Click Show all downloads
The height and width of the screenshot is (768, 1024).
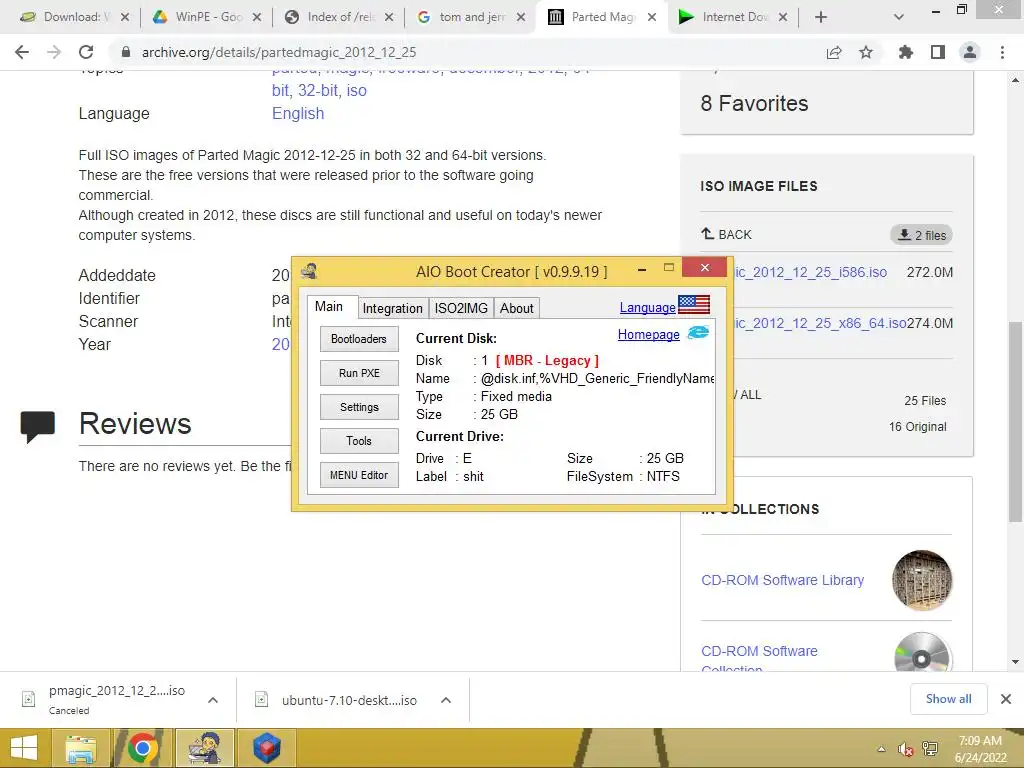(948, 699)
